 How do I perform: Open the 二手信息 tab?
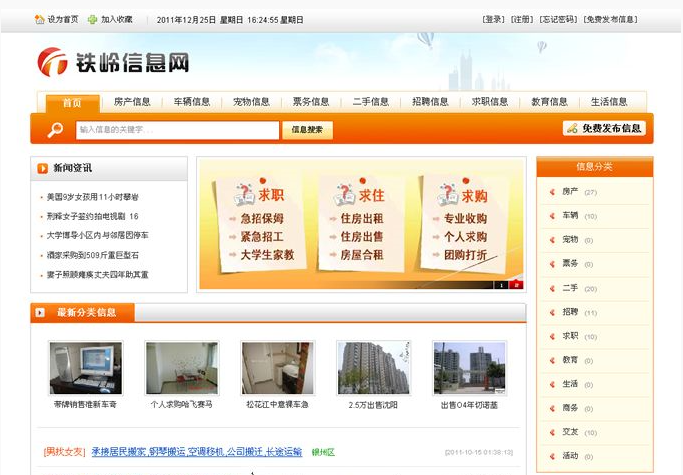(x=371, y=102)
